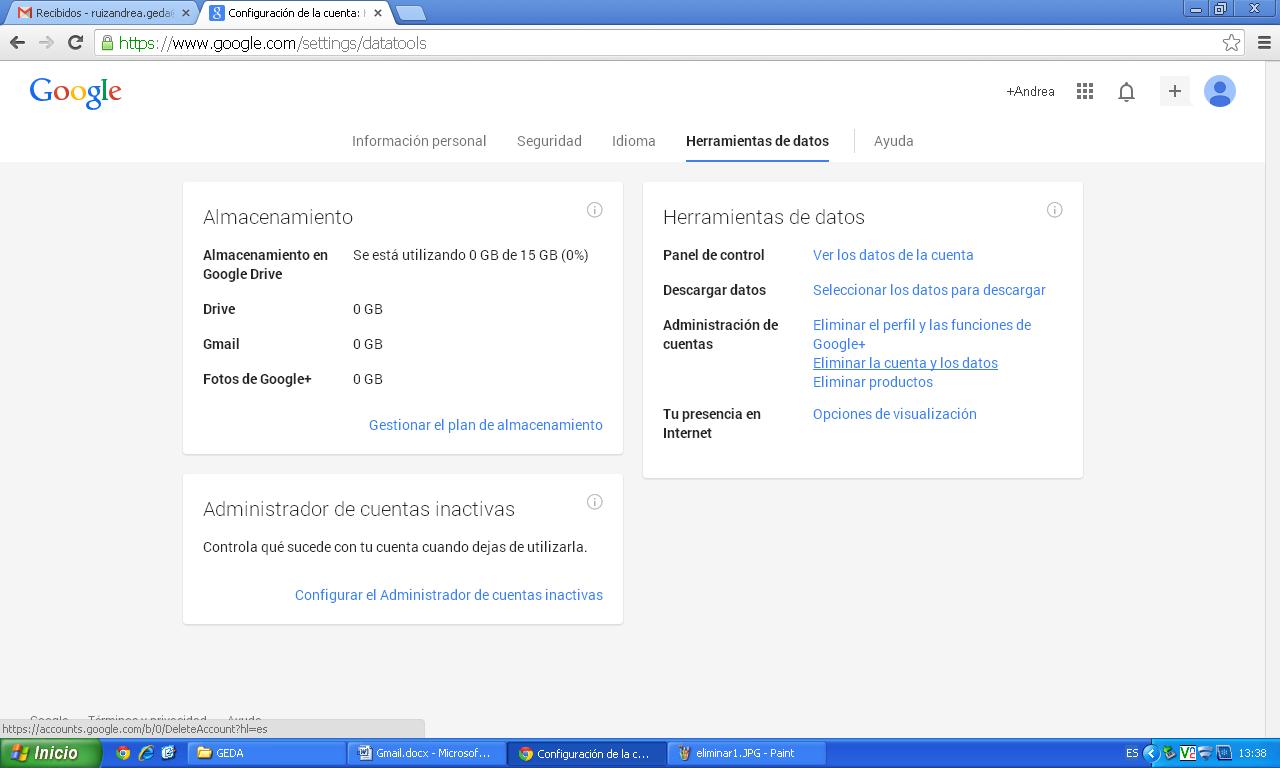This screenshot has width=1280, height=768.
Task: Bookmark this page with the star icon
Action: coord(1231,43)
